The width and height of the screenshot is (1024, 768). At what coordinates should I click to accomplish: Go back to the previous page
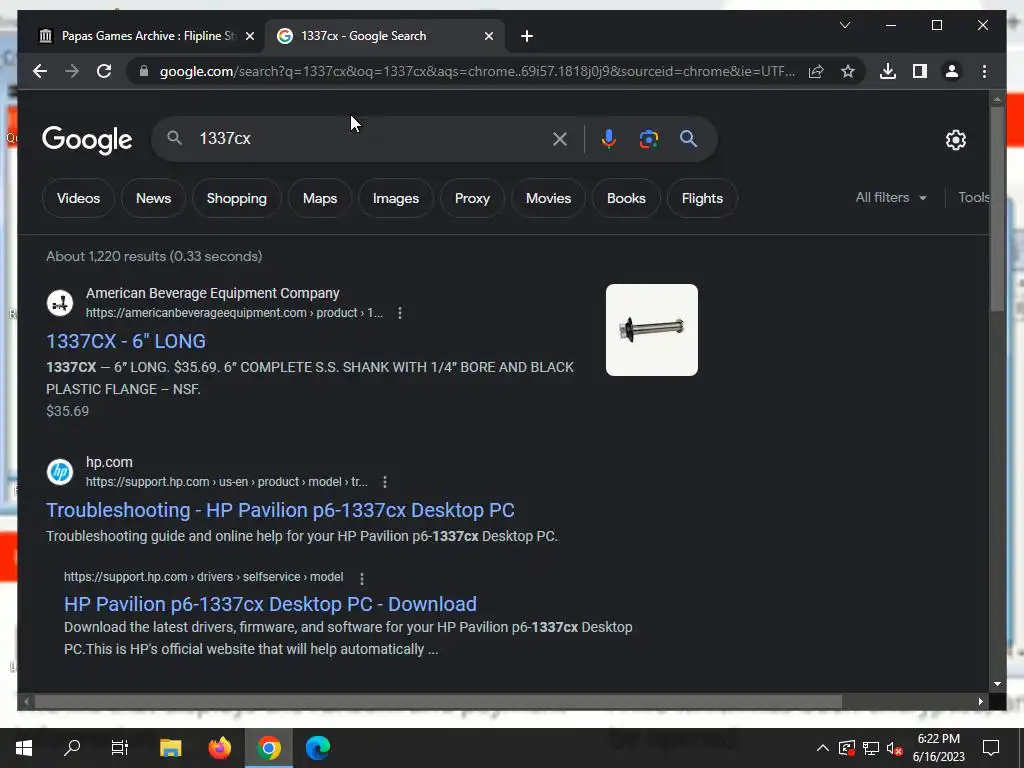point(40,71)
